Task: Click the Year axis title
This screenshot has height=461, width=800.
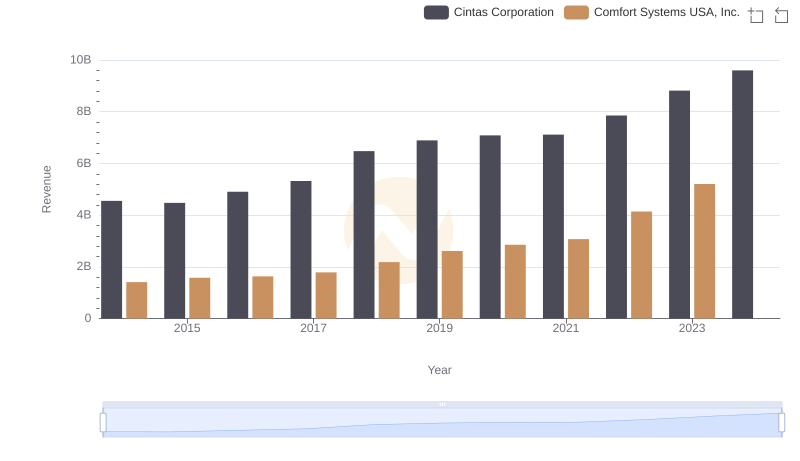Action: click(x=439, y=370)
